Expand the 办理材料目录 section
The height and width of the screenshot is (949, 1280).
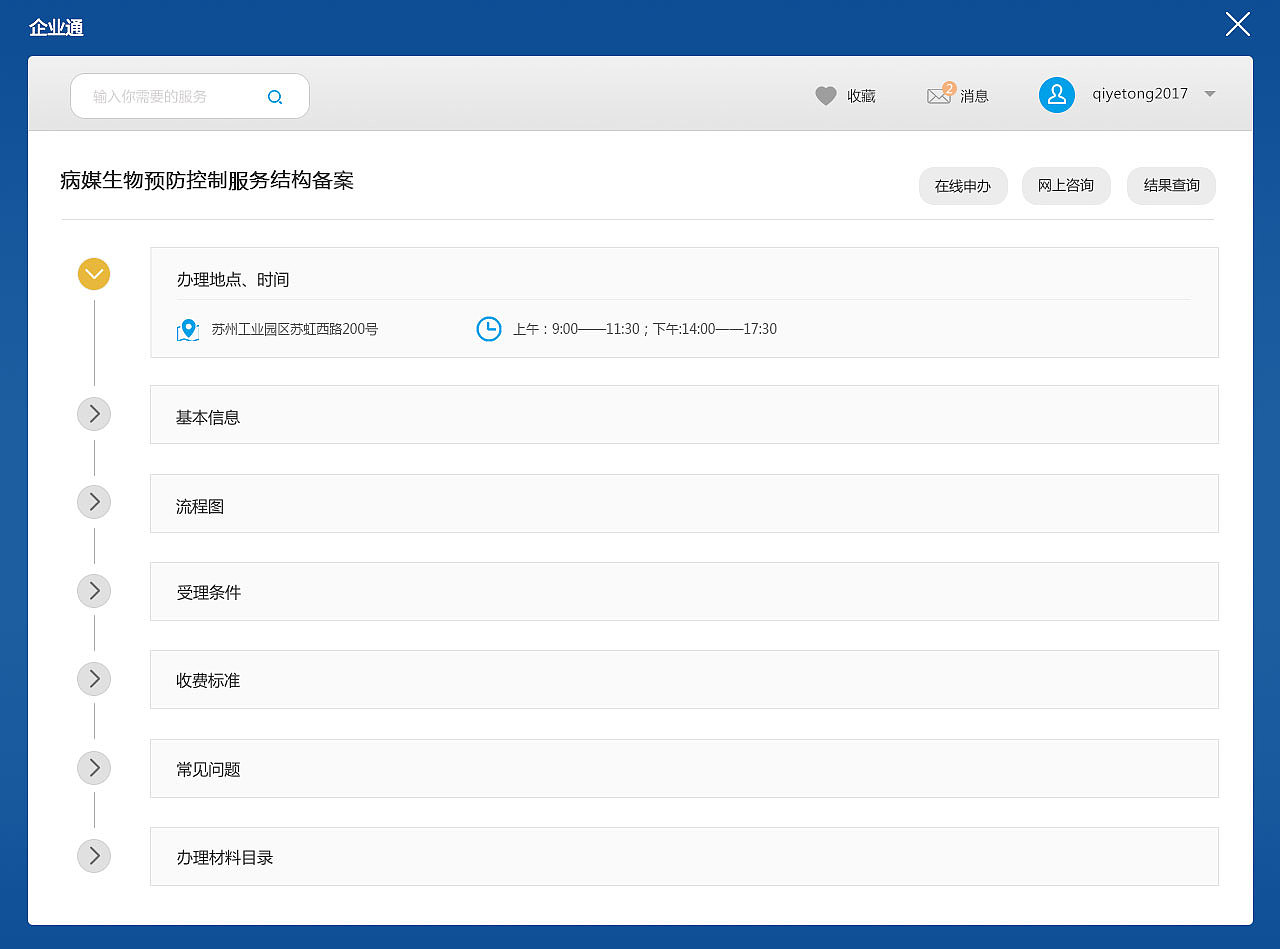click(93, 856)
